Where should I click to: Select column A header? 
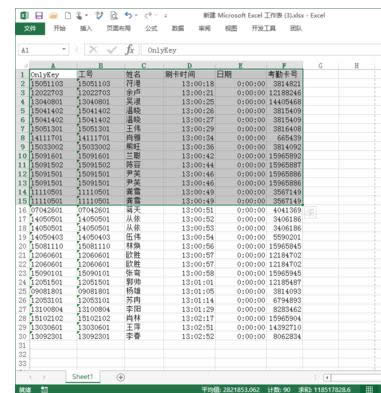click(x=53, y=66)
